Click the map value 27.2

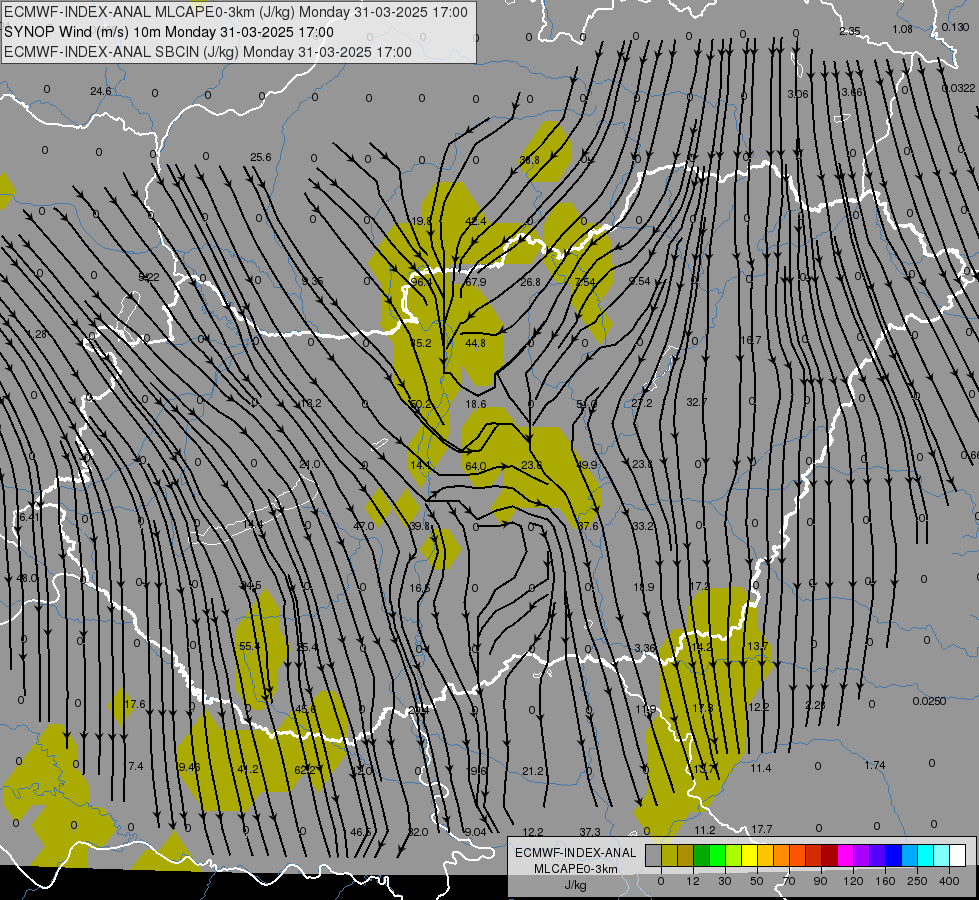641,403
